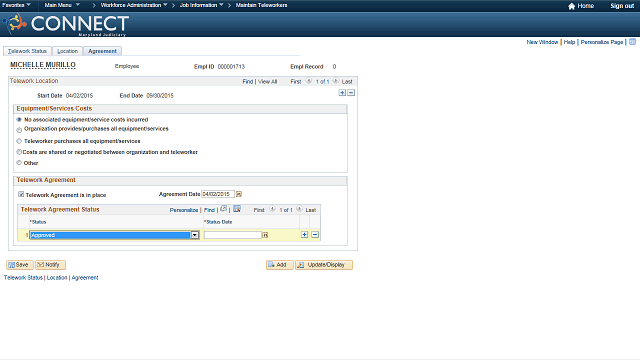Show previous Telework Location row arrow
The image size is (640, 360).
tap(309, 81)
